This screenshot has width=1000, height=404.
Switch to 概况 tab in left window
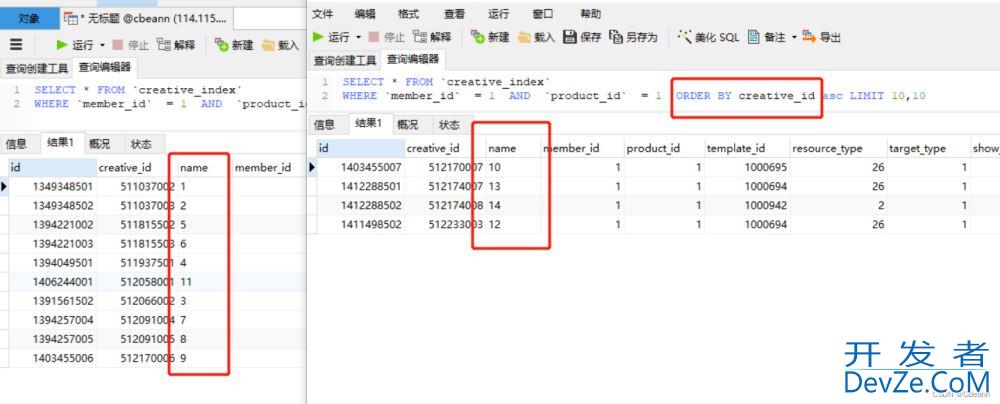[x=99, y=144]
